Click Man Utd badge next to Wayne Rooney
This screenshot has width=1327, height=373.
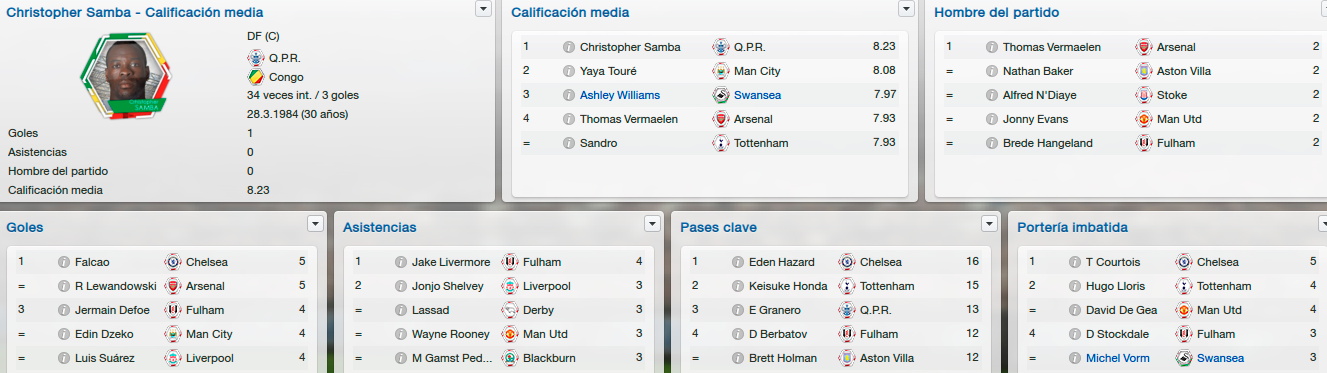pyautogui.click(x=509, y=334)
